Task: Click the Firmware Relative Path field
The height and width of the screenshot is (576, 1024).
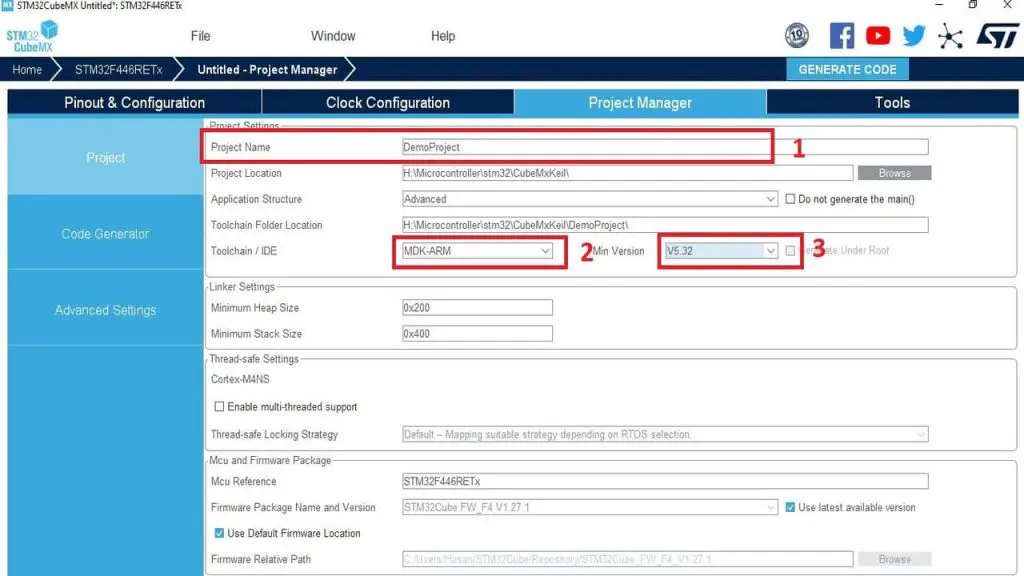Action: tap(628, 559)
